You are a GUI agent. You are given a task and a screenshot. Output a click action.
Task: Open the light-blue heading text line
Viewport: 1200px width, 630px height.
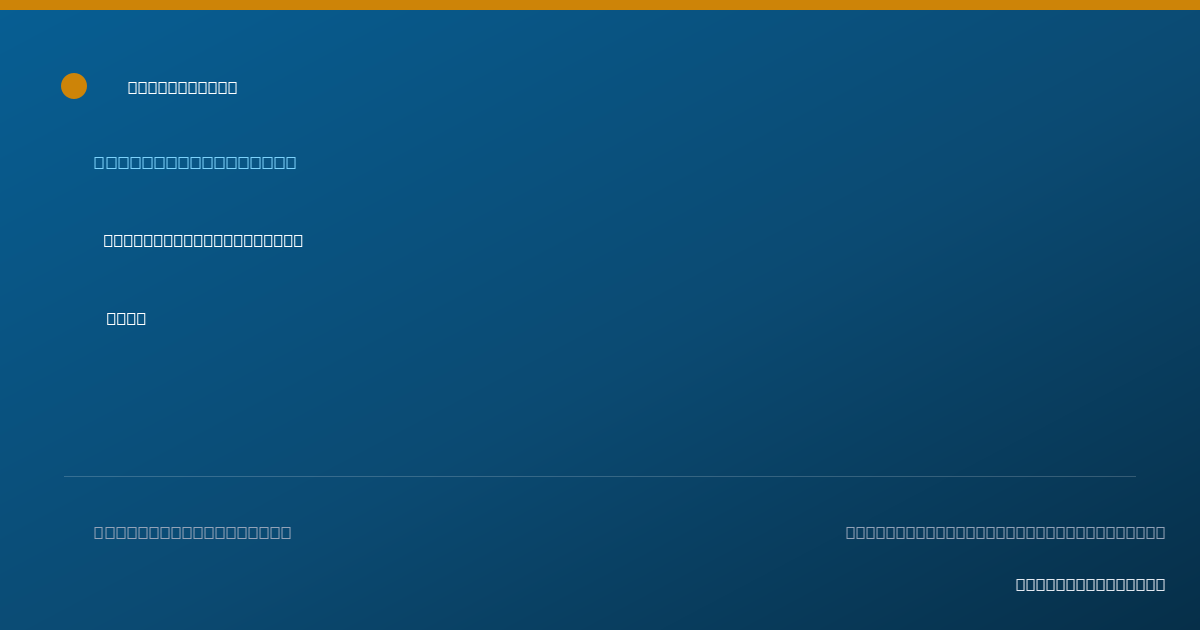coord(195,163)
